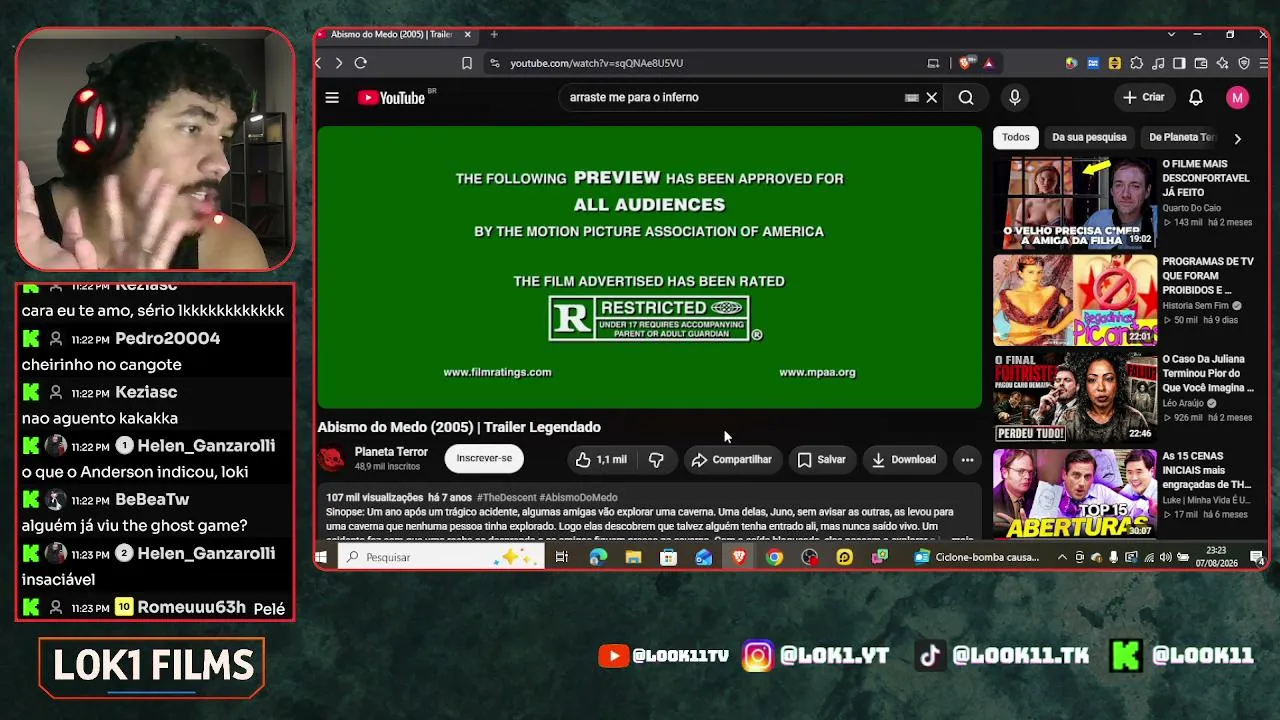
Task: Click the Compartilhar share button
Action: pyautogui.click(x=732, y=459)
